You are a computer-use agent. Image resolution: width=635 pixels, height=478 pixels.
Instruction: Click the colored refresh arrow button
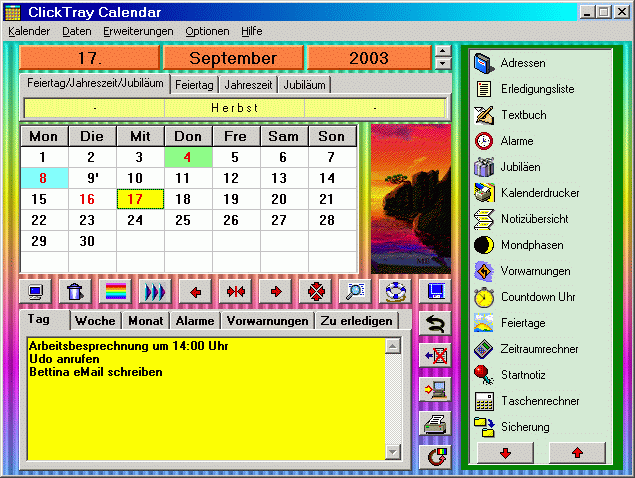[x=435, y=457]
